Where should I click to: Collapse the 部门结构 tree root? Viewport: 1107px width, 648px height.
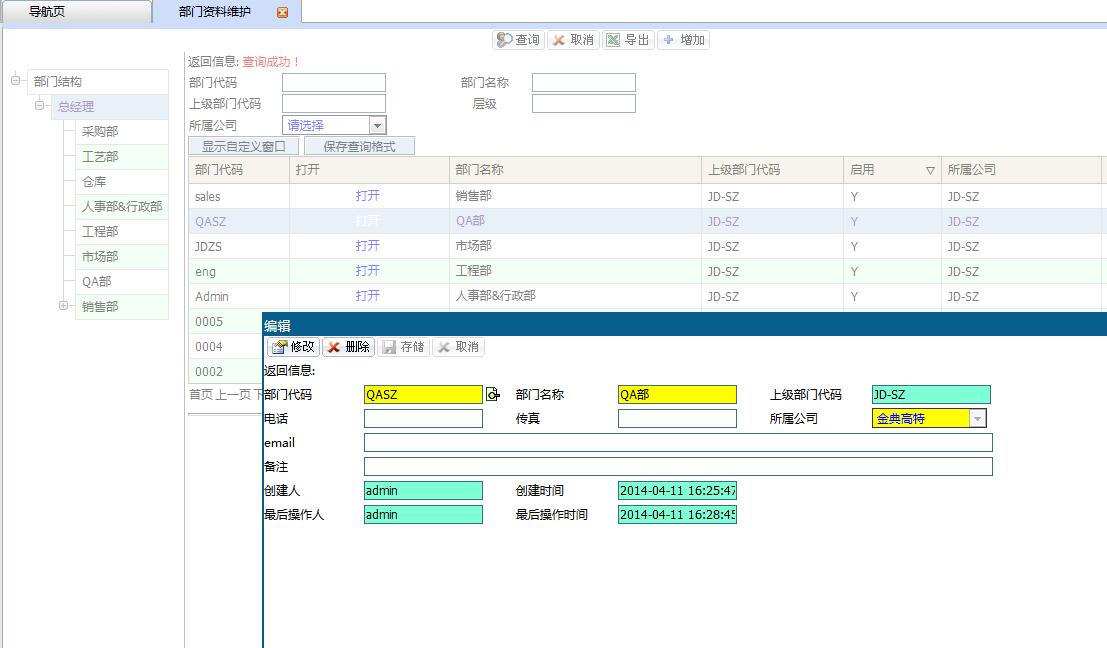pos(16,80)
